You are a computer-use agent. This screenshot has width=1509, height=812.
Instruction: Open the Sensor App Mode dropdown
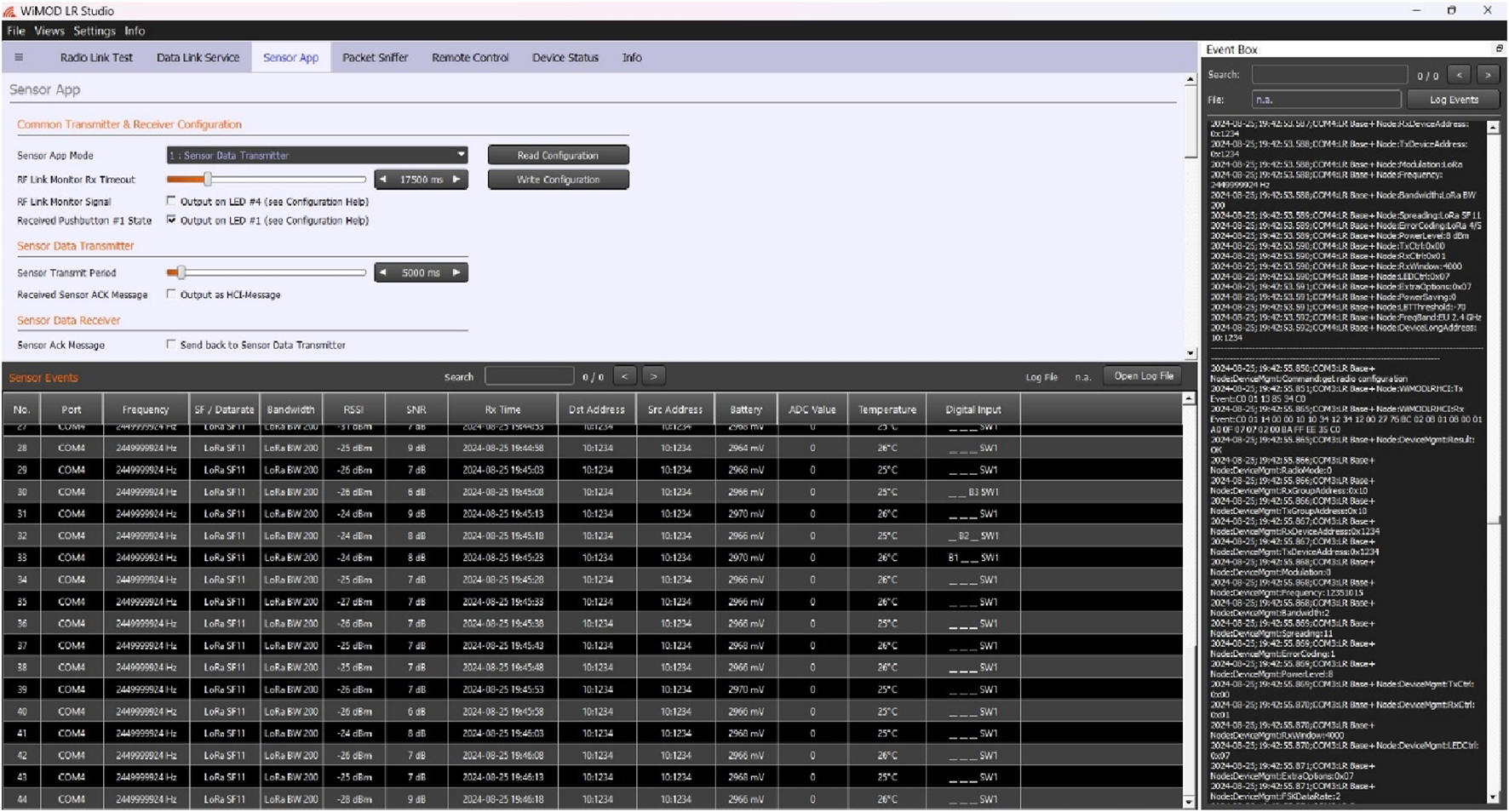317,156
